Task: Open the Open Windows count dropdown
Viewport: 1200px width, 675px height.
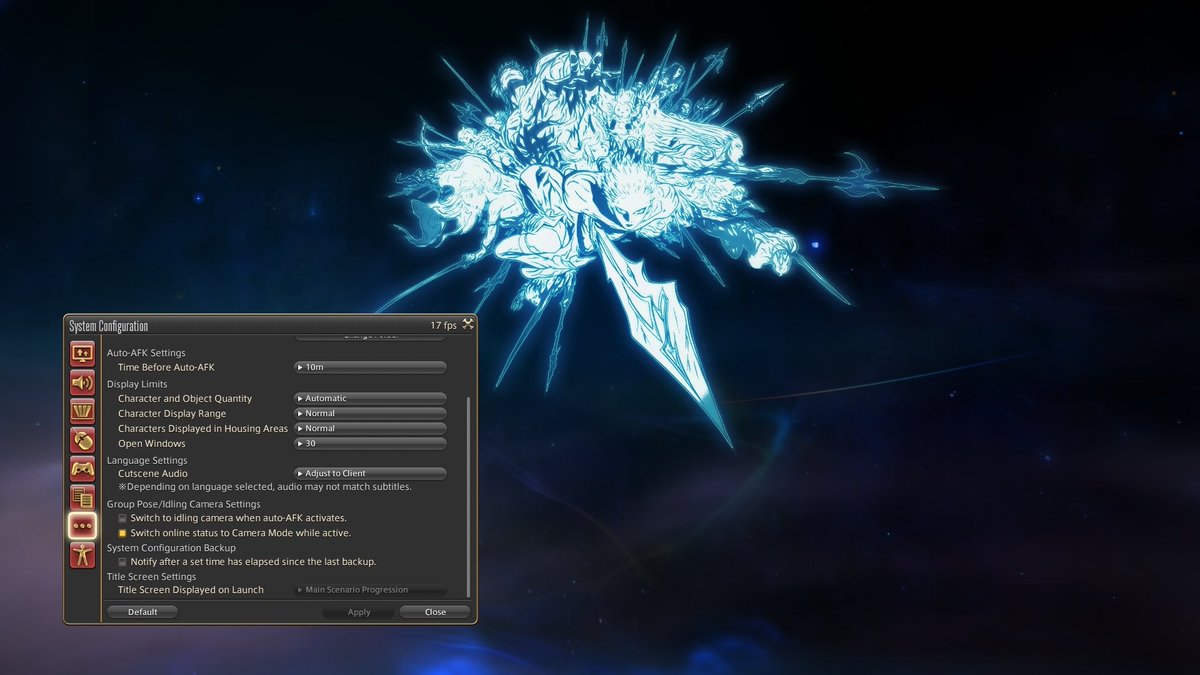Action: click(x=370, y=443)
